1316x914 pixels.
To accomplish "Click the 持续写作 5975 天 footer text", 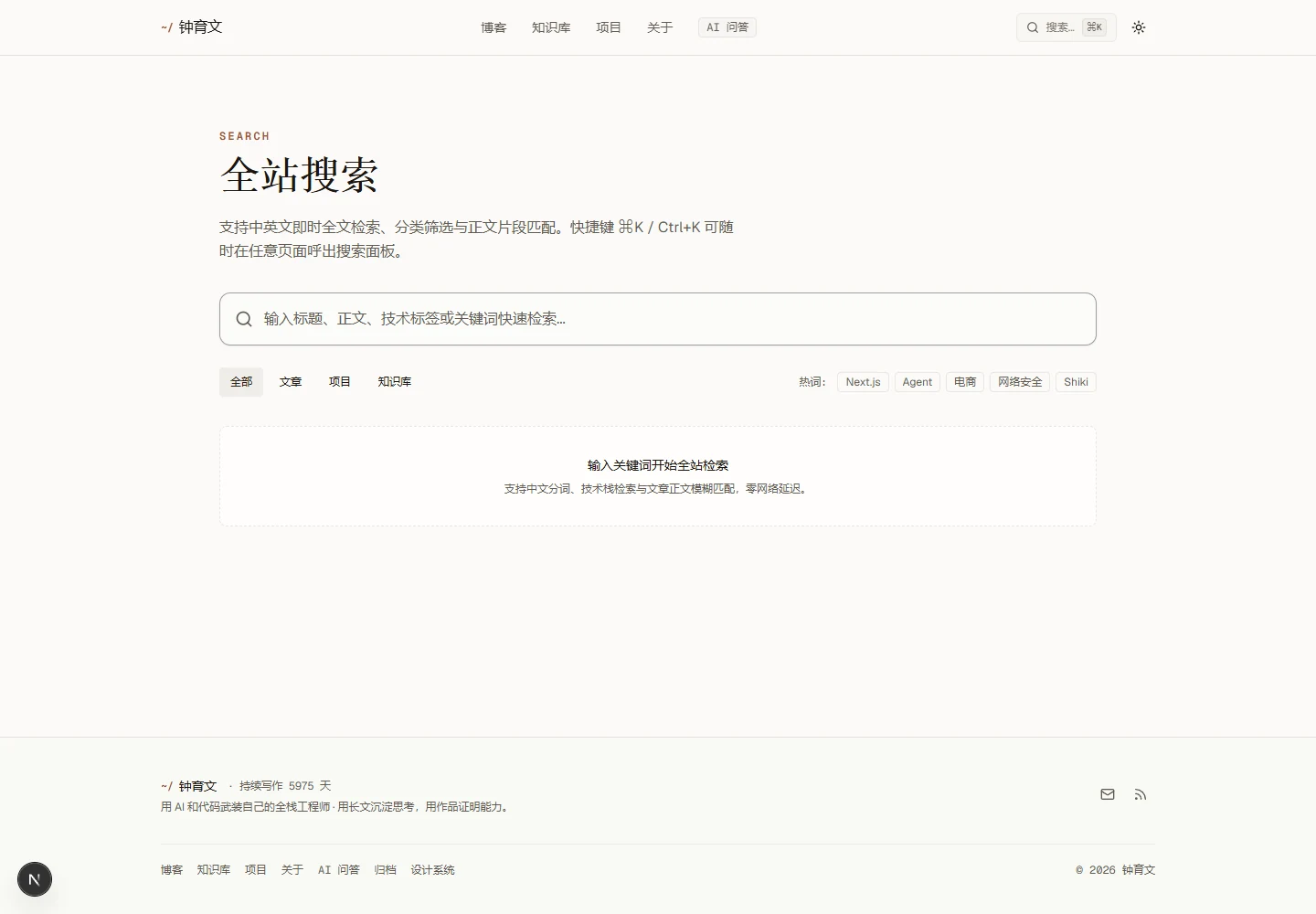I will click(x=285, y=786).
